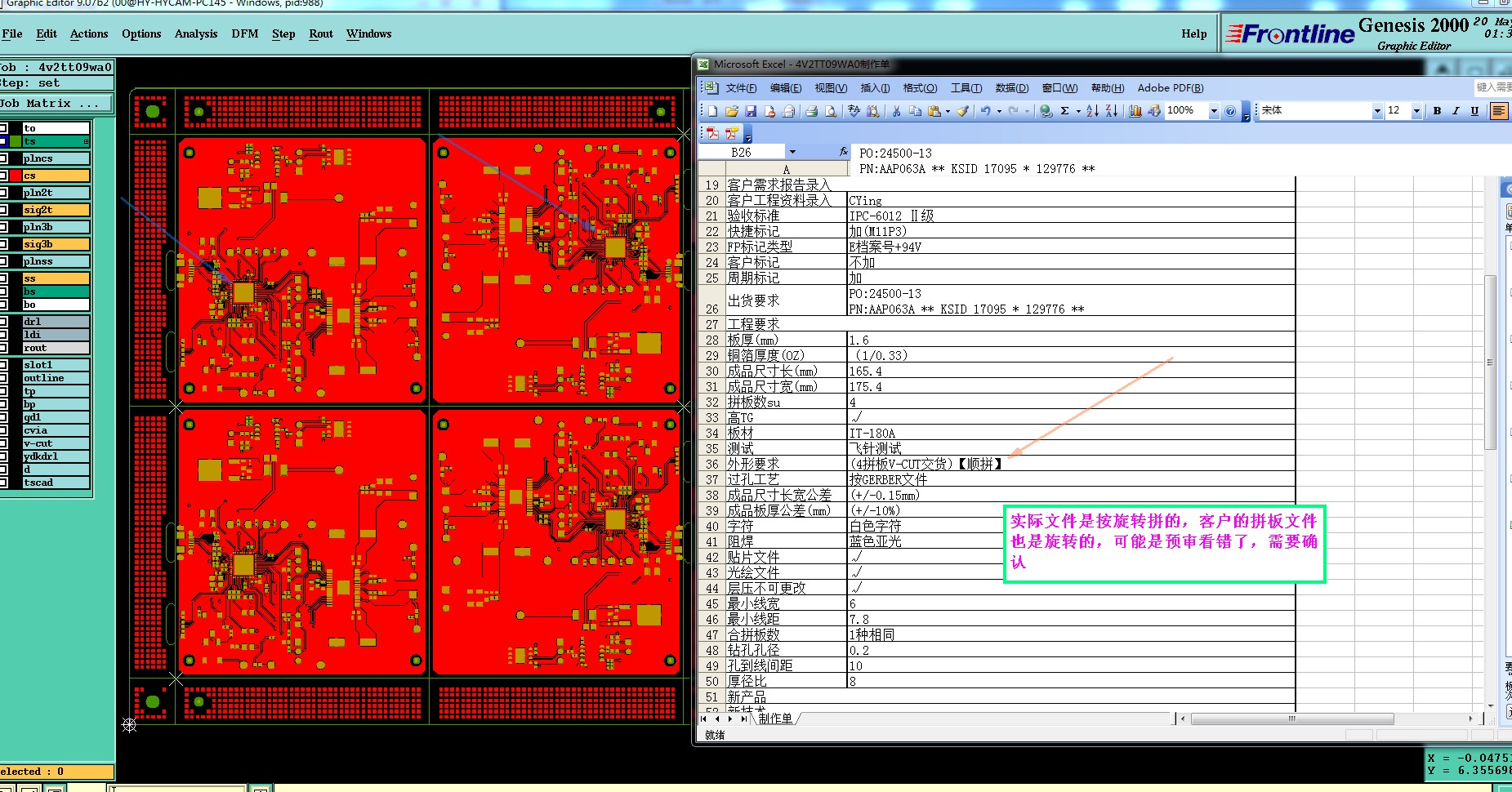
Task: Open the Undo history dropdown arrow
Action: click(999, 112)
